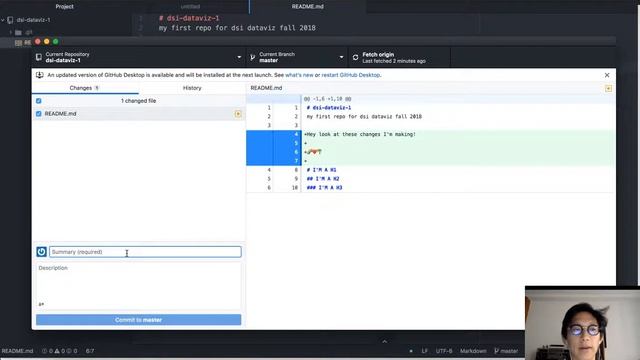Click README.md filename in diff header
Image resolution: width=640 pixels, height=360 pixels.
coord(266,88)
